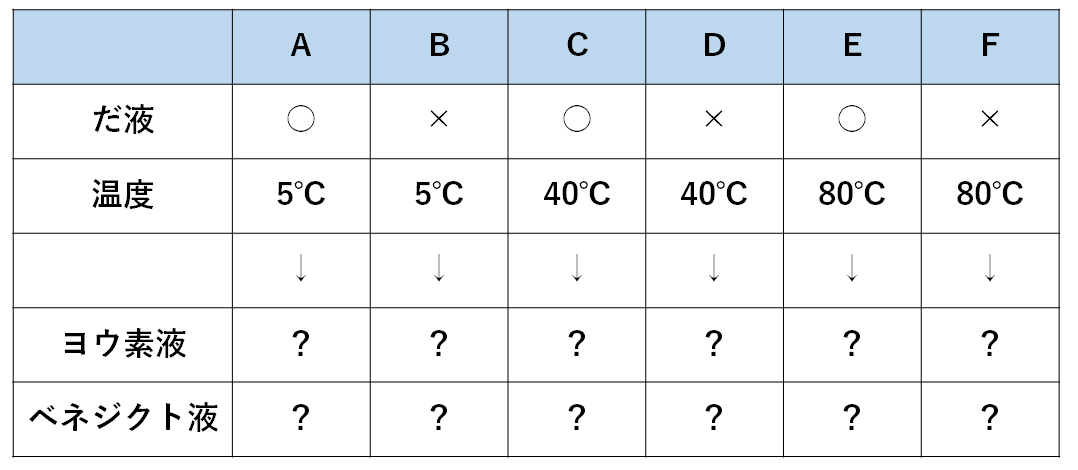Click the cross mark under column F
Image resolution: width=1078 pixels, height=470 pixels.
989,119
